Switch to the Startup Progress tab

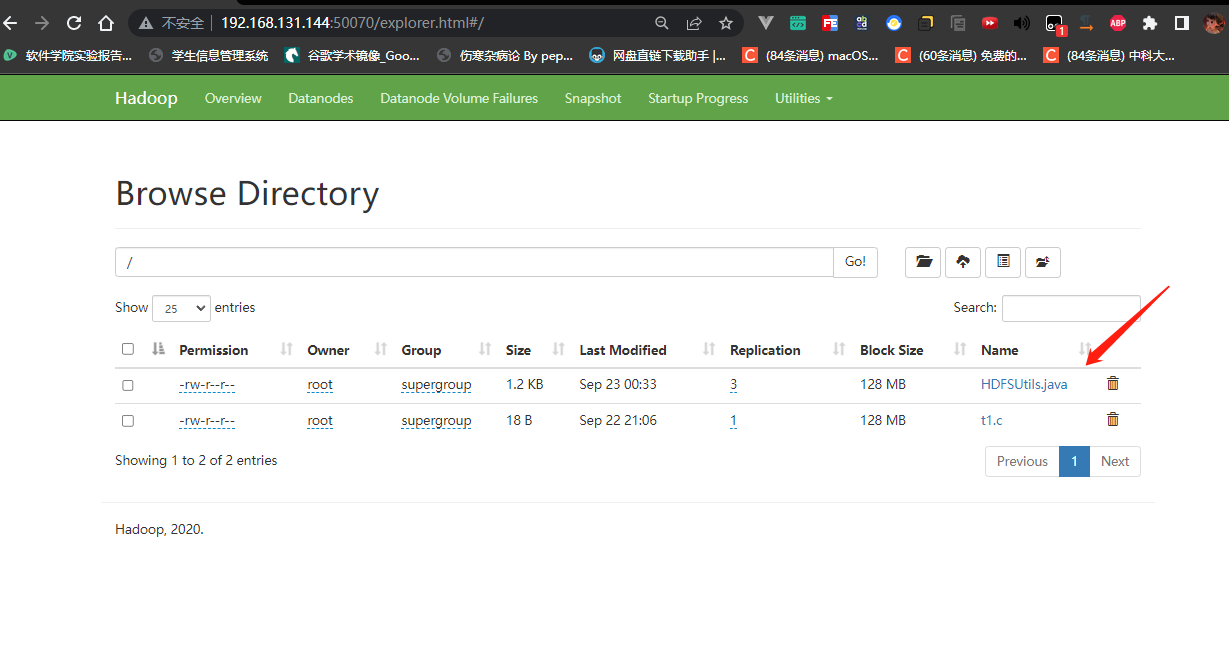pyautogui.click(x=698, y=98)
